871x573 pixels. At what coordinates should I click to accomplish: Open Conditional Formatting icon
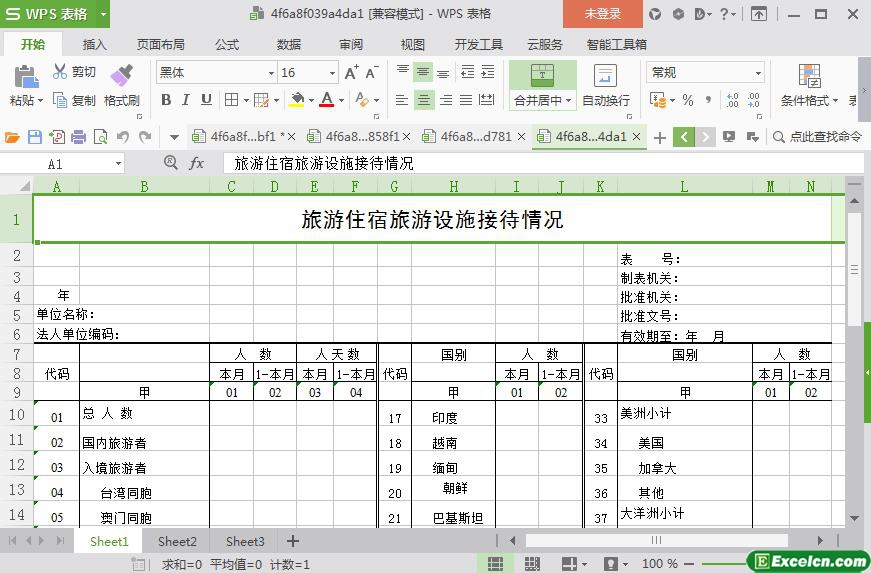tap(809, 76)
